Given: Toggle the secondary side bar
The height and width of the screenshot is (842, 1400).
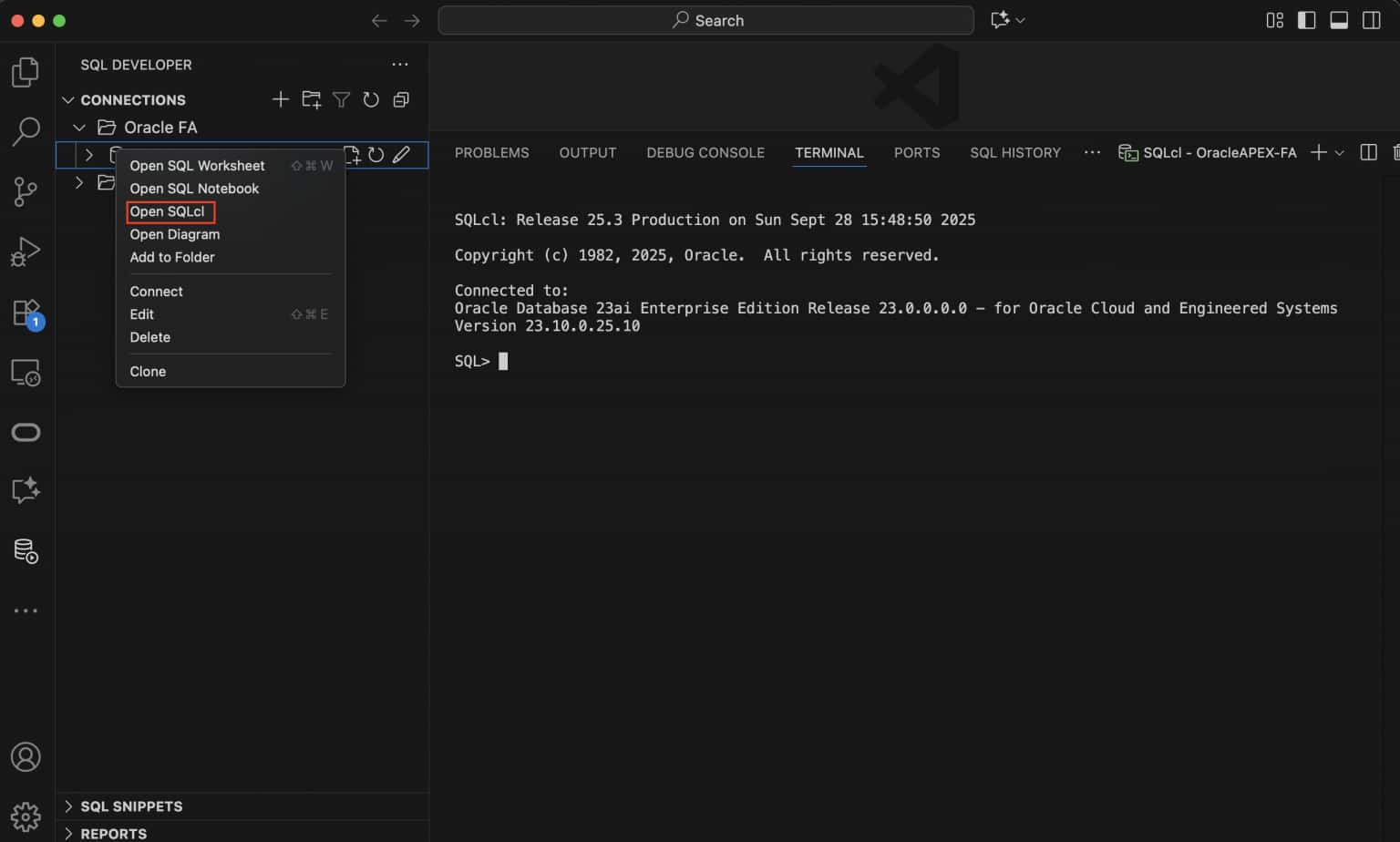Looking at the screenshot, I should click(x=1370, y=20).
